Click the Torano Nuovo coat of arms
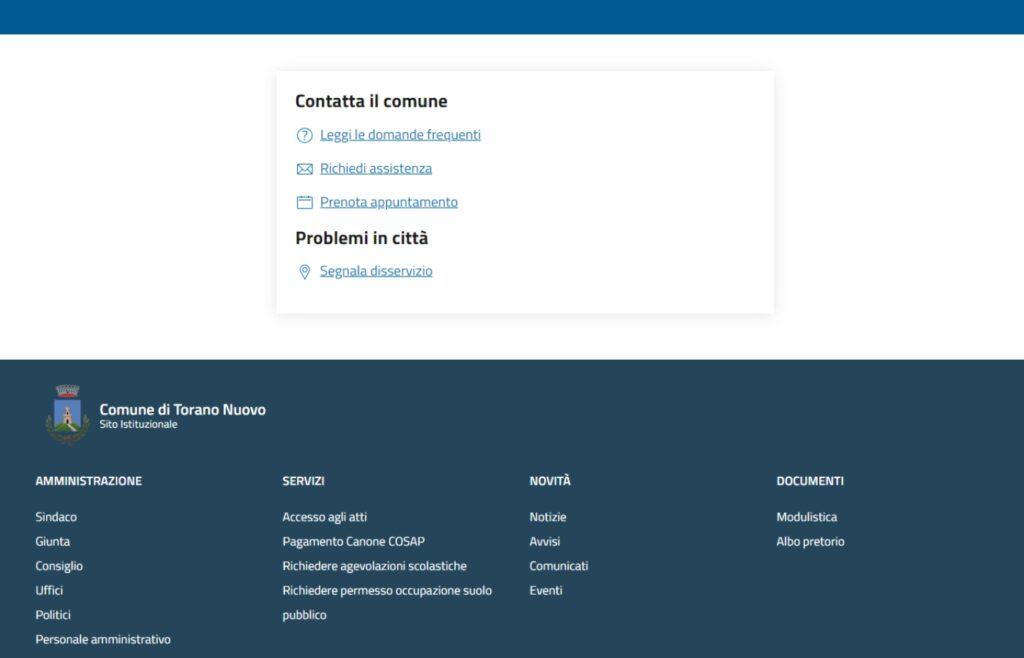1024x658 pixels. click(67, 414)
